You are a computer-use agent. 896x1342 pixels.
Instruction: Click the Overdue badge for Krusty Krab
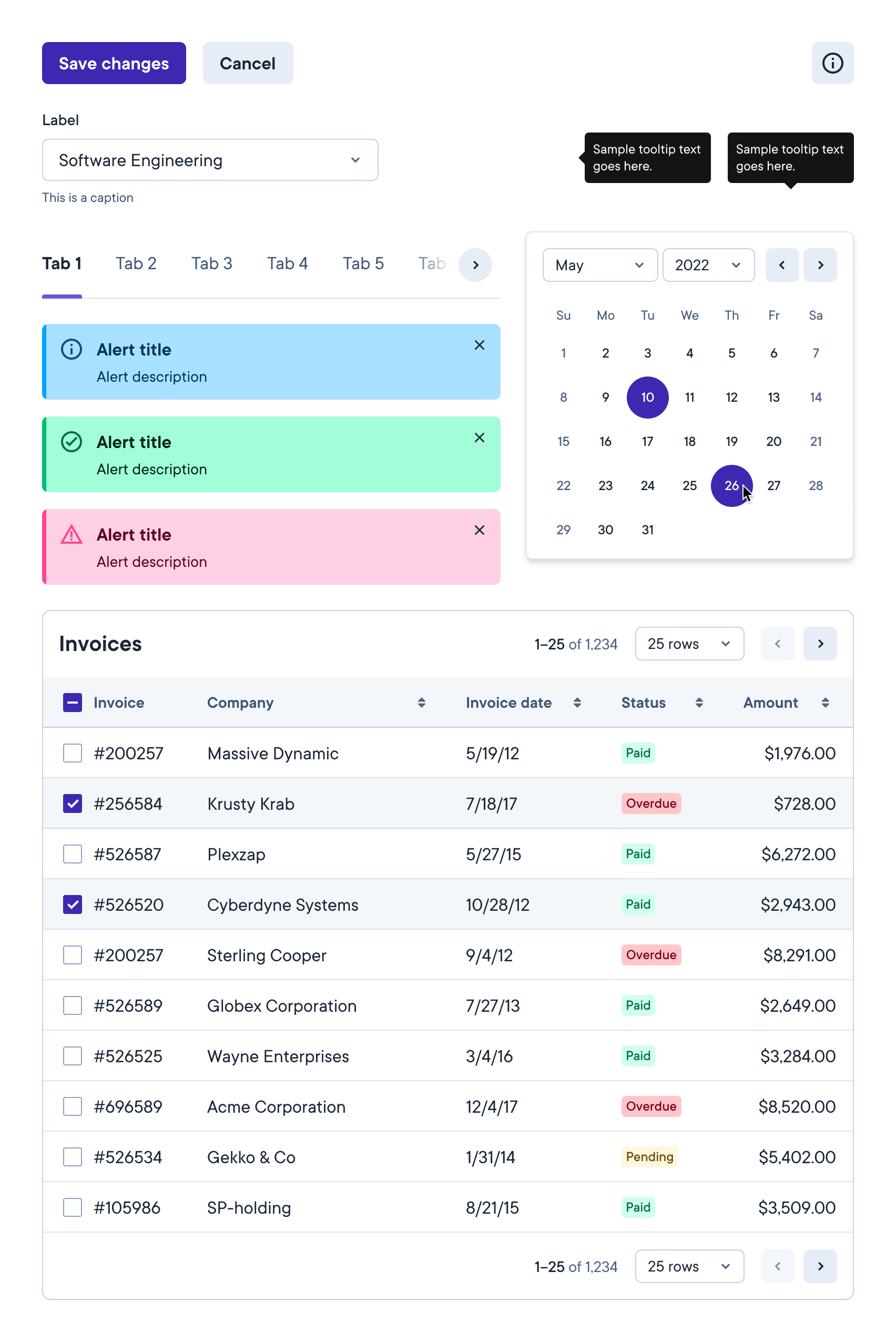[x=651, y=804]
